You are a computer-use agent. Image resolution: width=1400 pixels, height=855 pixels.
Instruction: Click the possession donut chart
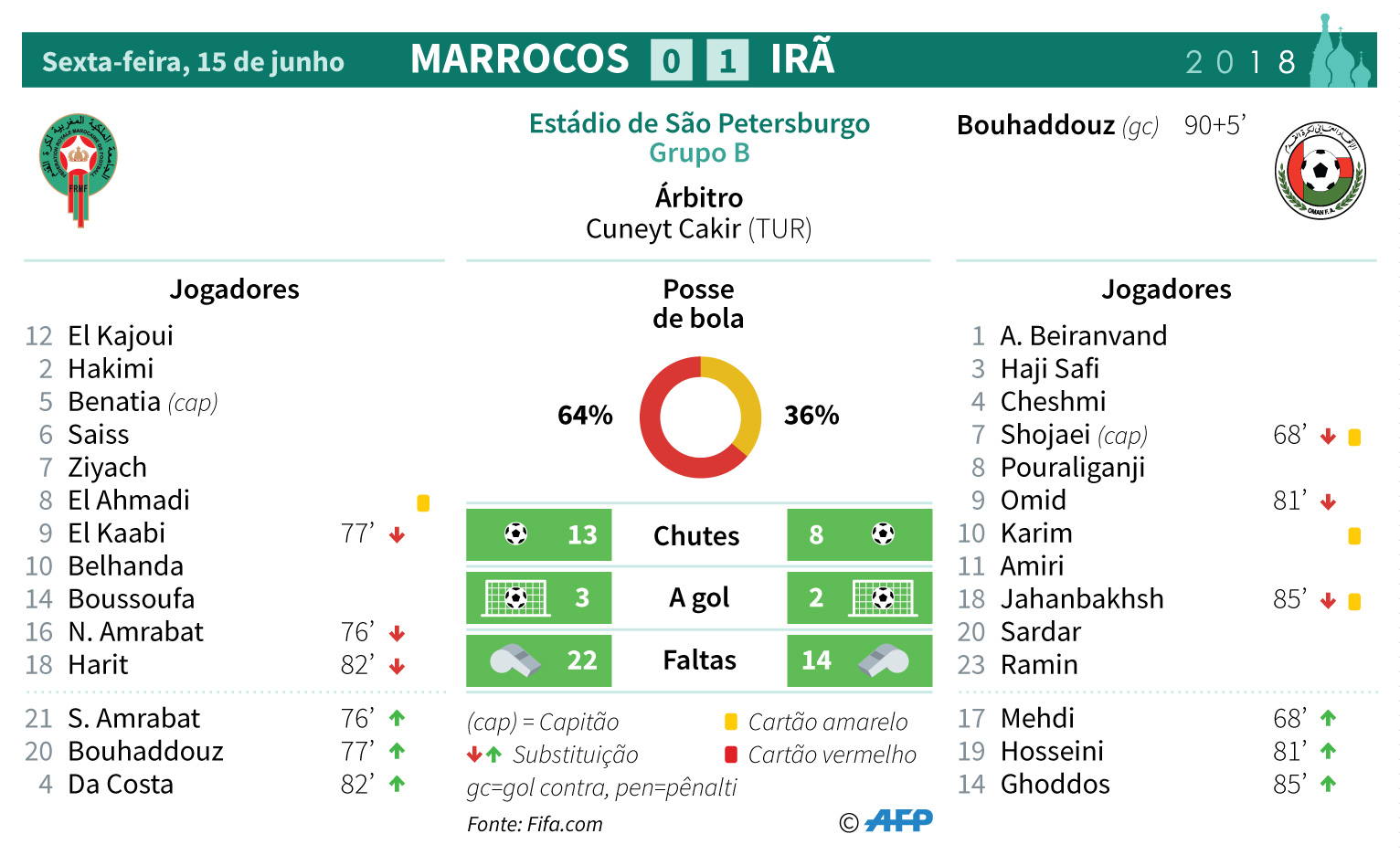tap(700, 417)
